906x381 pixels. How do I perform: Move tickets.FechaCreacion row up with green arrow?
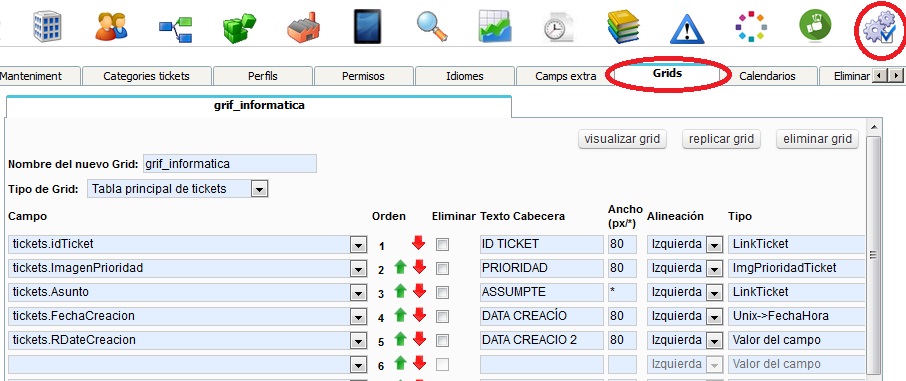point(400,315)
